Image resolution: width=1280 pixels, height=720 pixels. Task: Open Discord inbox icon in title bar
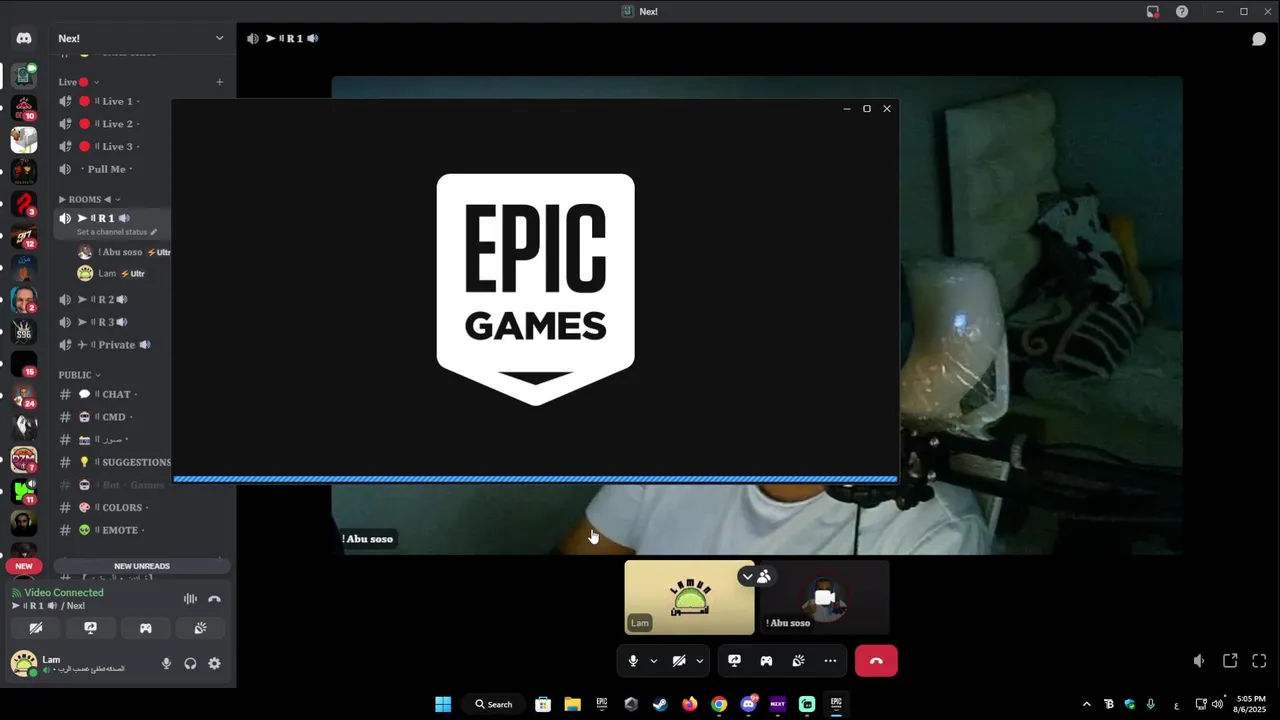[1153, 11]
